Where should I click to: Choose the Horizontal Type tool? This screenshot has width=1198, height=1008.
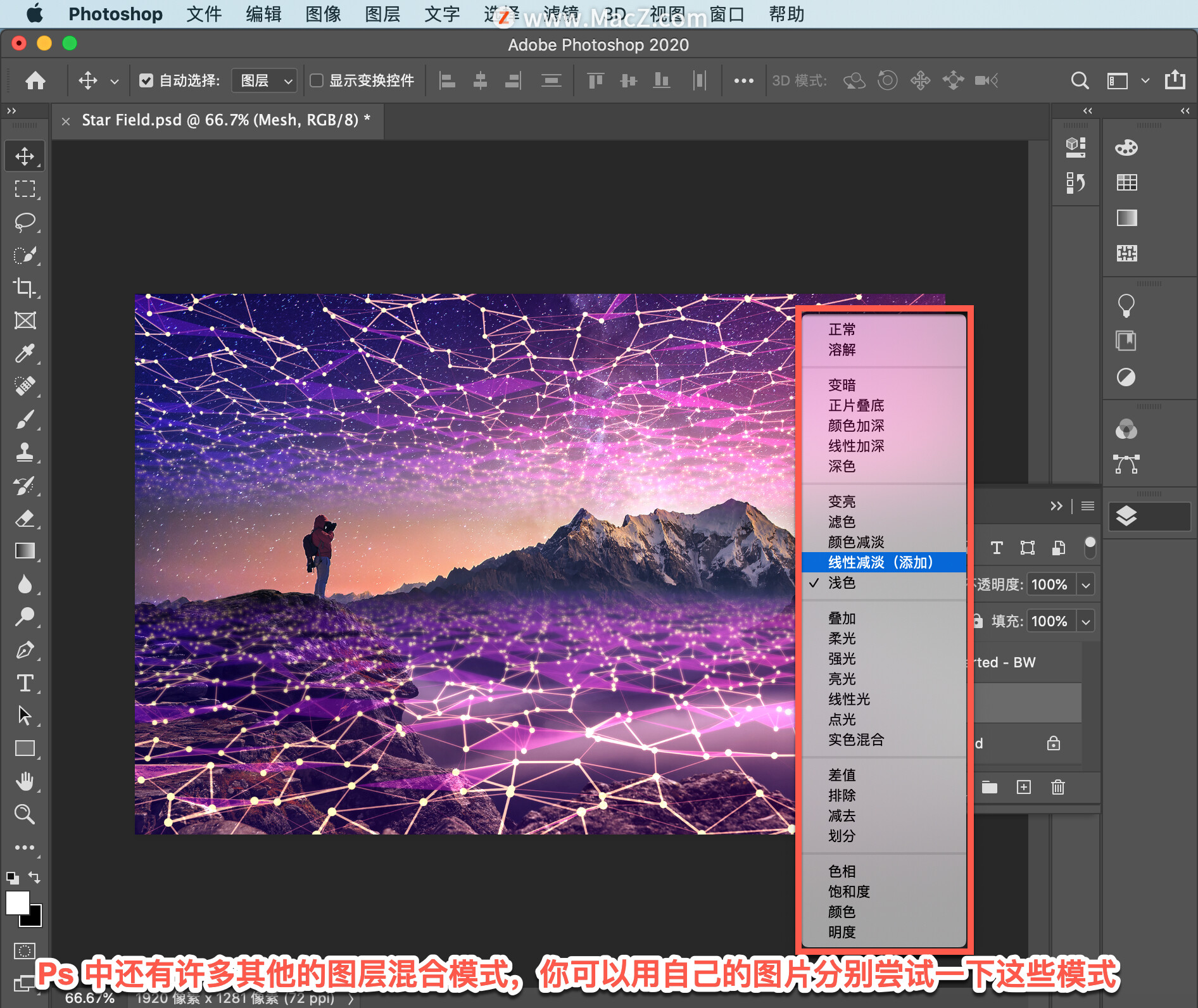click(x=25, y=683)
